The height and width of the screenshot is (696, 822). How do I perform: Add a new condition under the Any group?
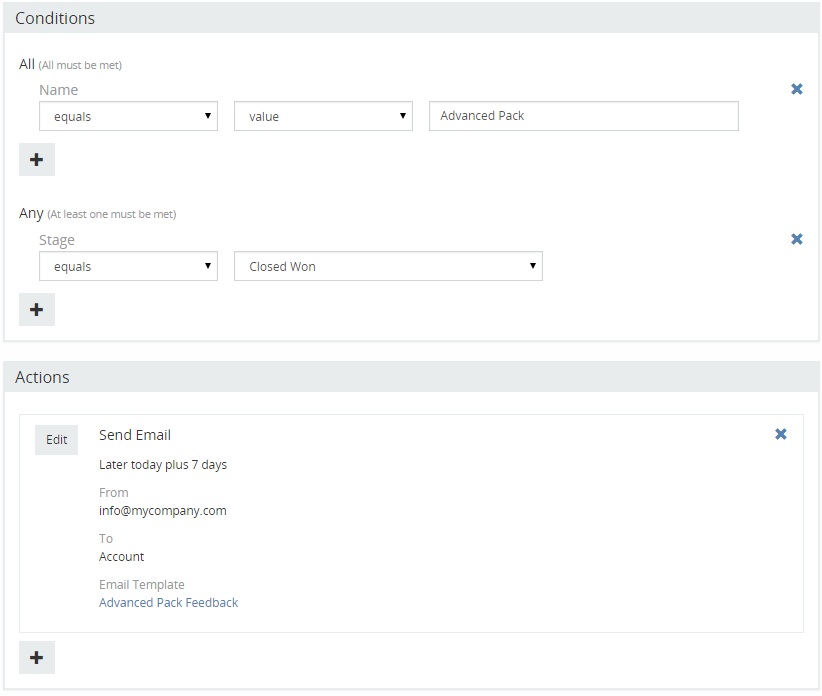coord(37,309)
